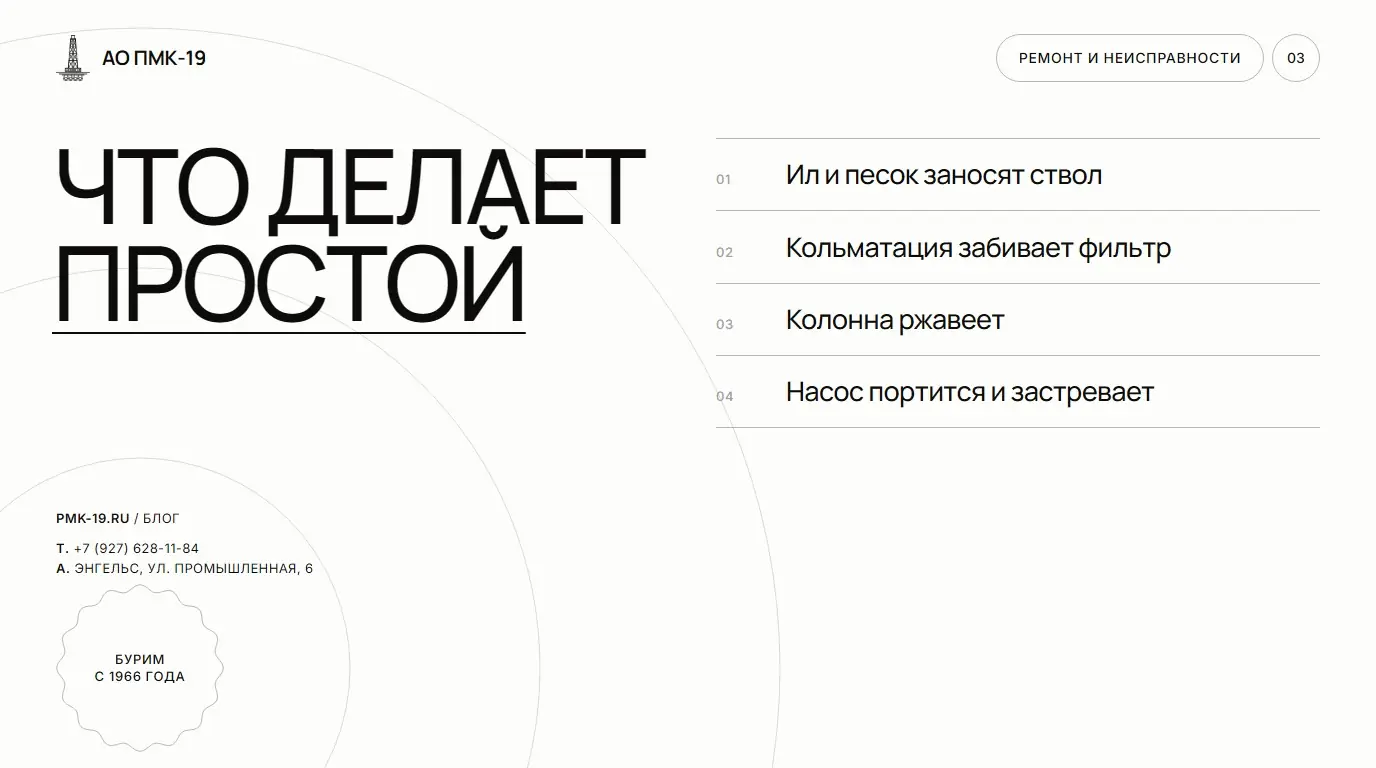This screenshot has width=1376, height=768.
Task: Open the Ремонт и неисправности category pill
Action: click(x=1130, y=58)
